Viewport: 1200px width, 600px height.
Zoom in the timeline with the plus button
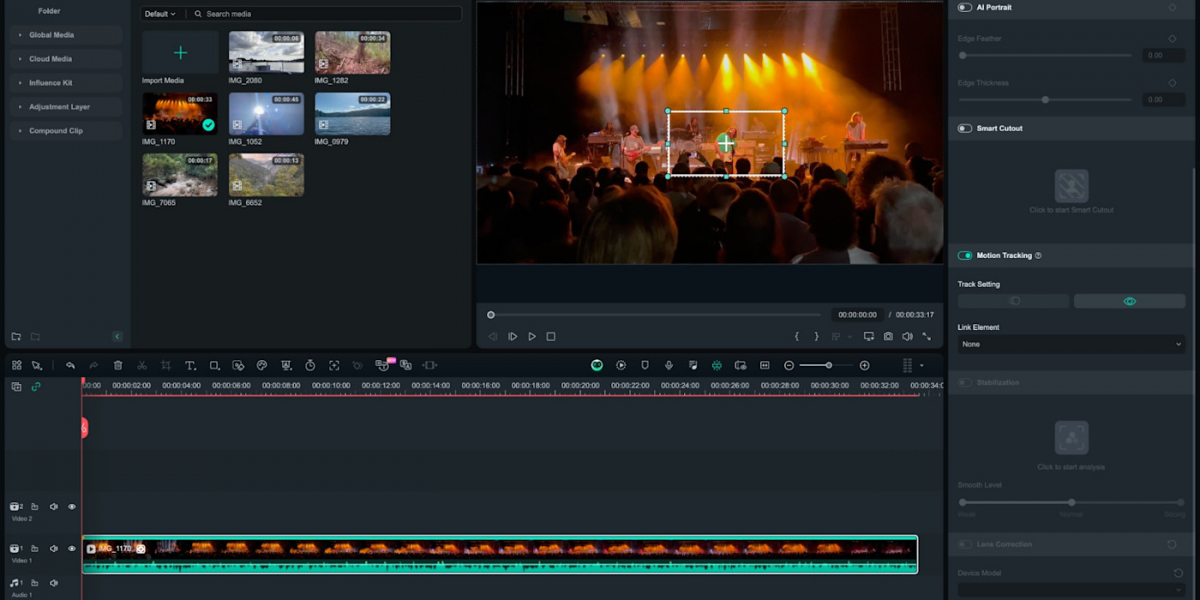(x=865, y=366)
